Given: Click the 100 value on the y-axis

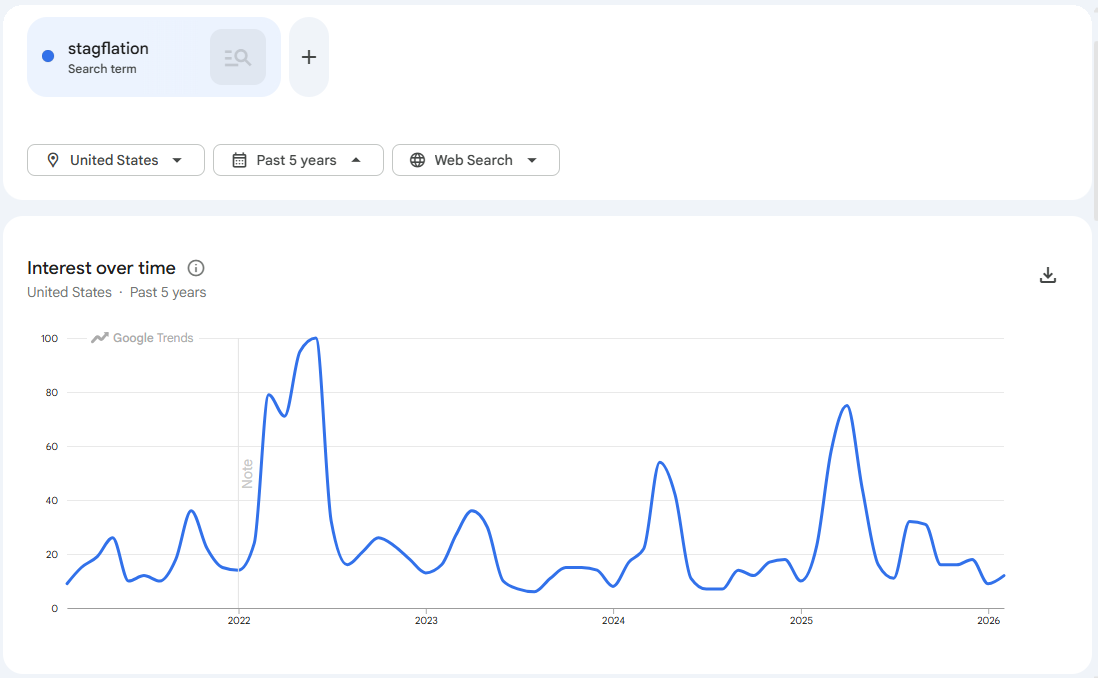Looking at the screenshot, I should [50, 339].
